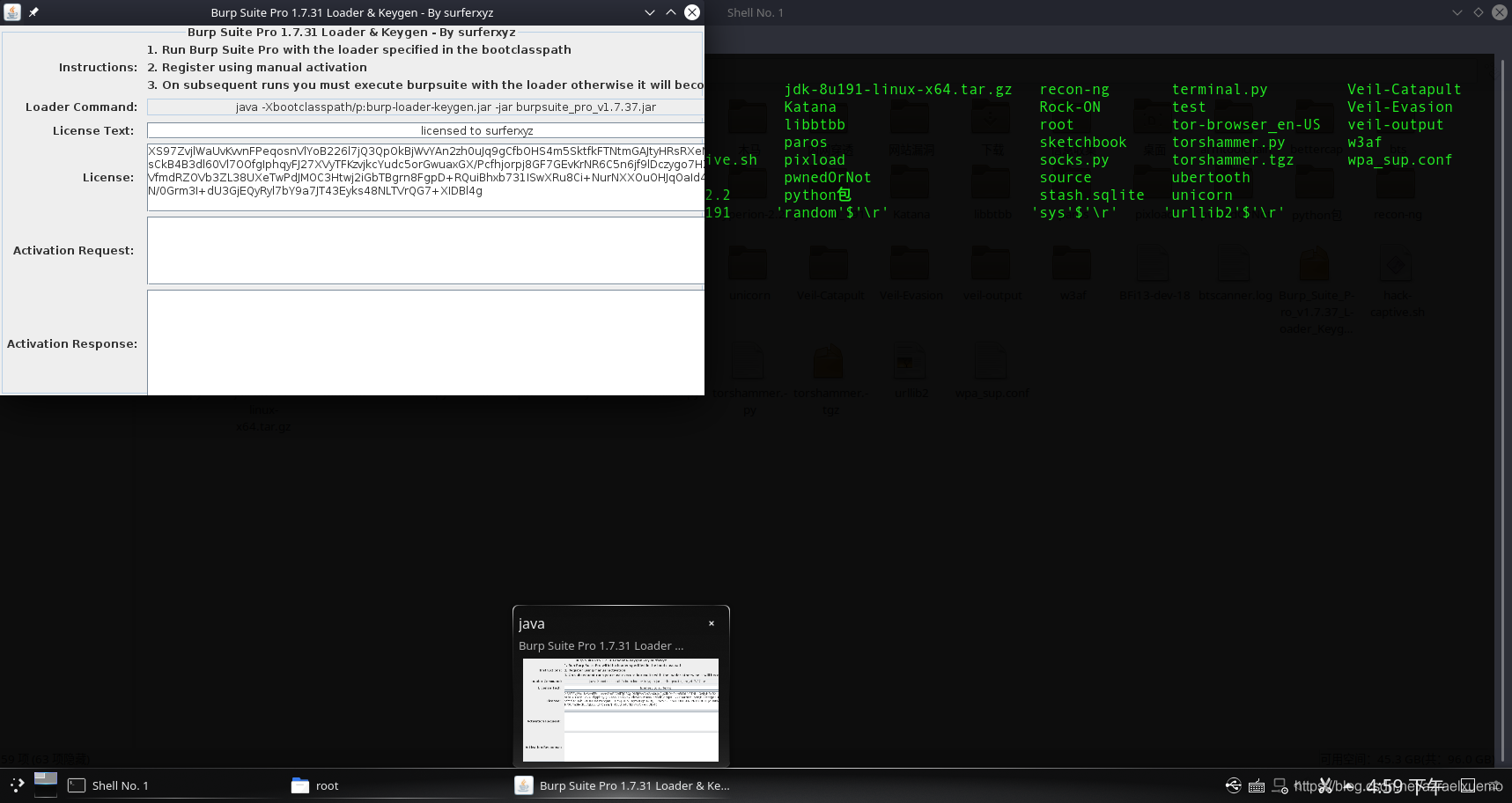
Task: Focus the Activation Request text area
Action: 425,250
